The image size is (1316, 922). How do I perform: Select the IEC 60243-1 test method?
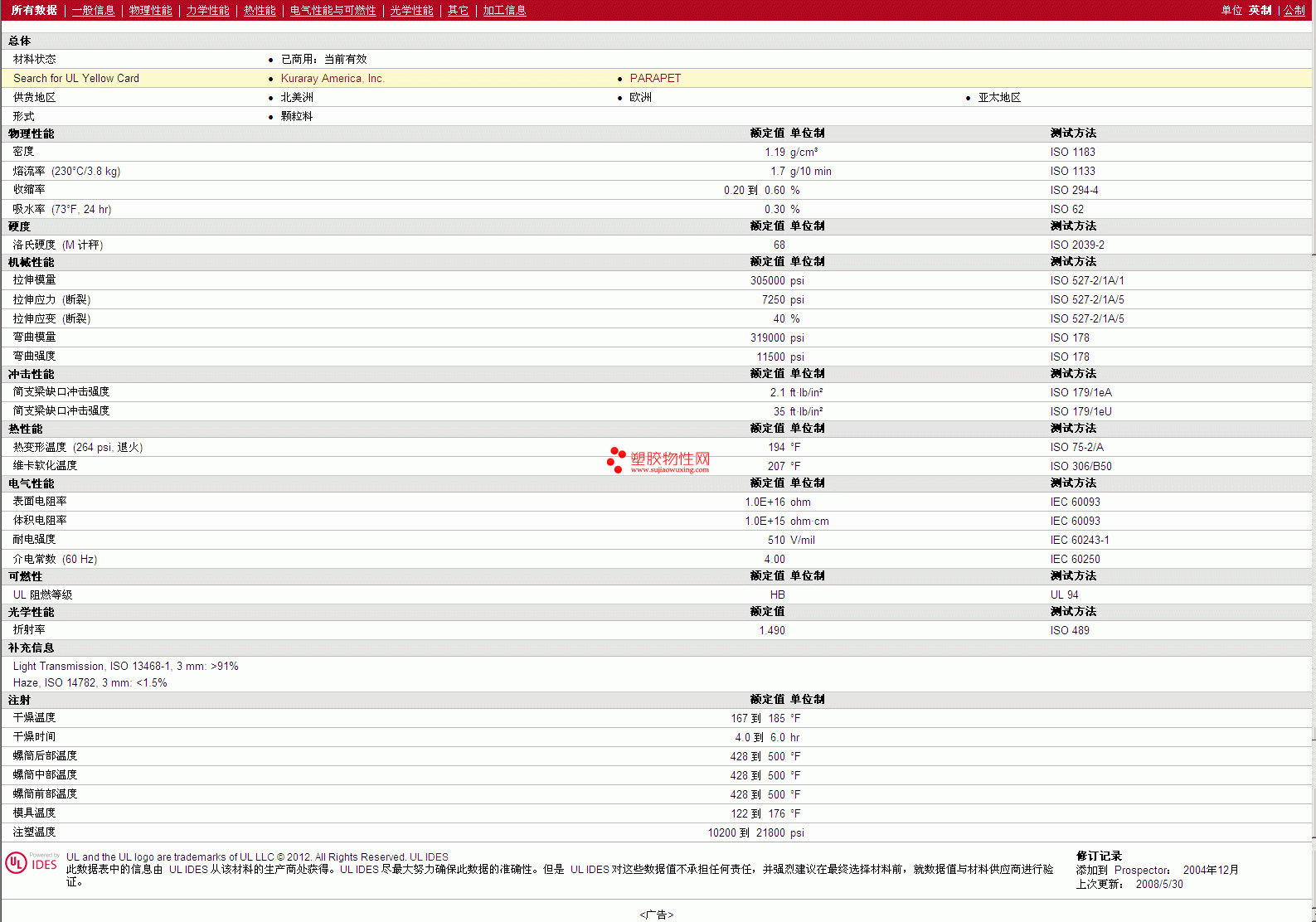[1079, 540]
